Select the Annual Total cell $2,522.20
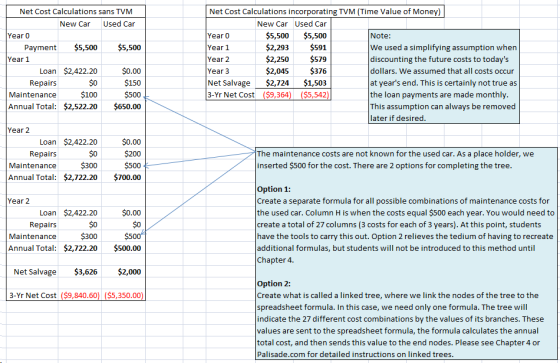This screenshot has width=560, height=363. [x=81, y=106]
